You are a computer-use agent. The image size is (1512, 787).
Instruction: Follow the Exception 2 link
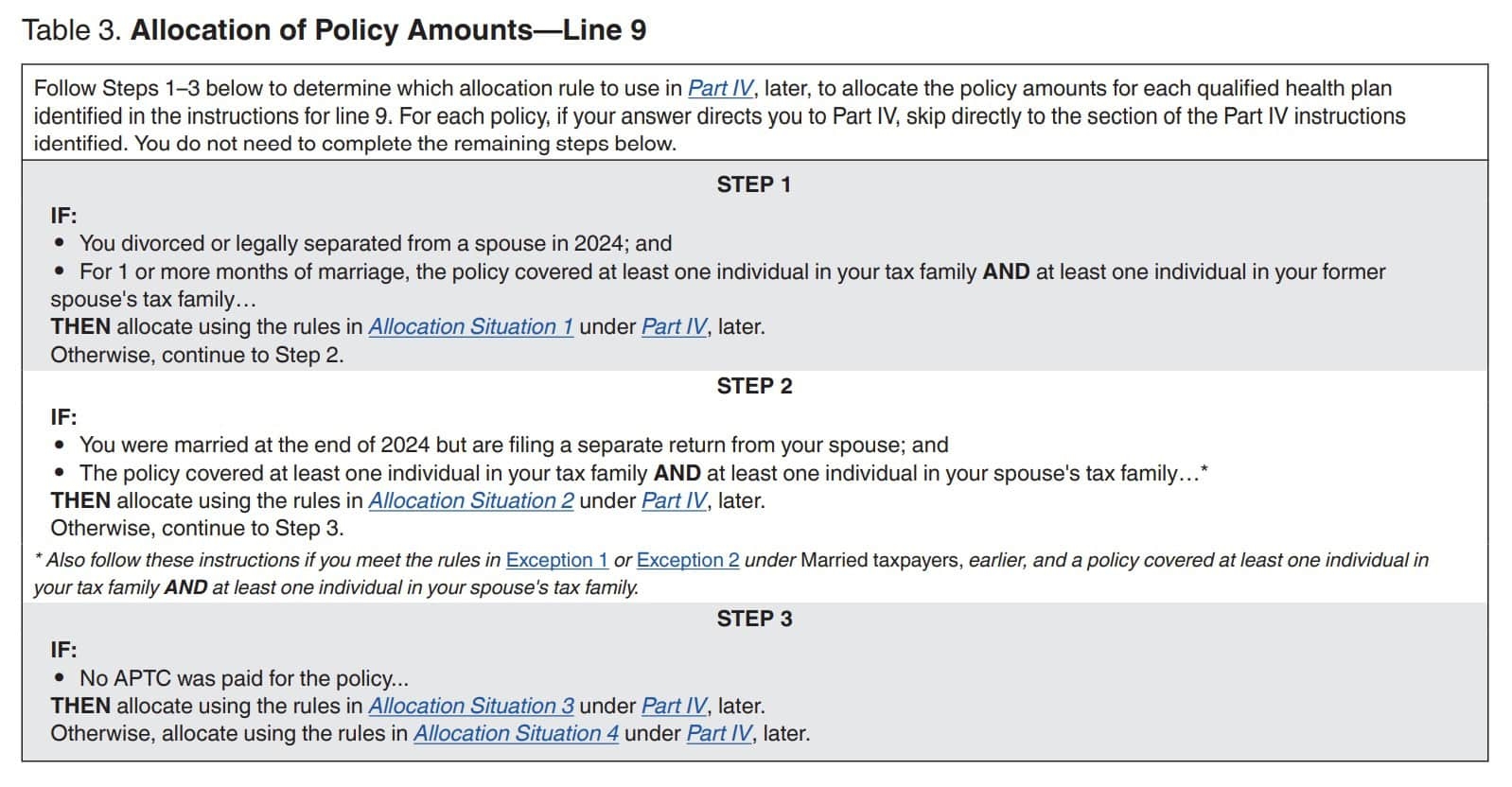(x=688, y=560)
